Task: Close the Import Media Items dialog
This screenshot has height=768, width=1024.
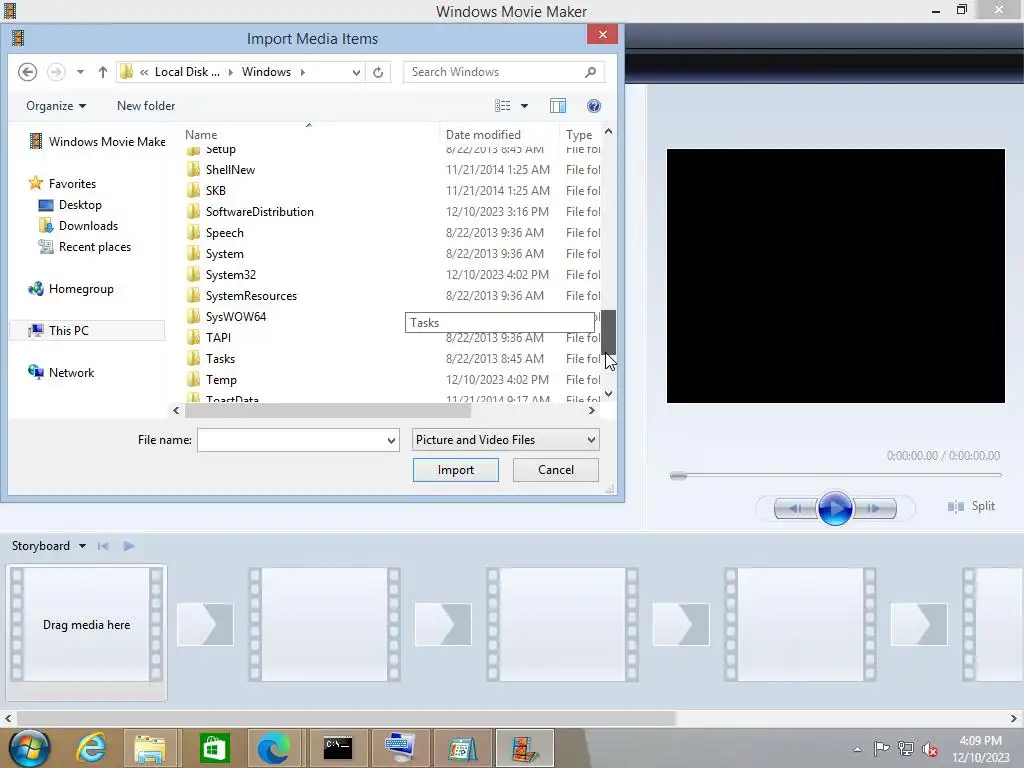Action: [602, 35]
